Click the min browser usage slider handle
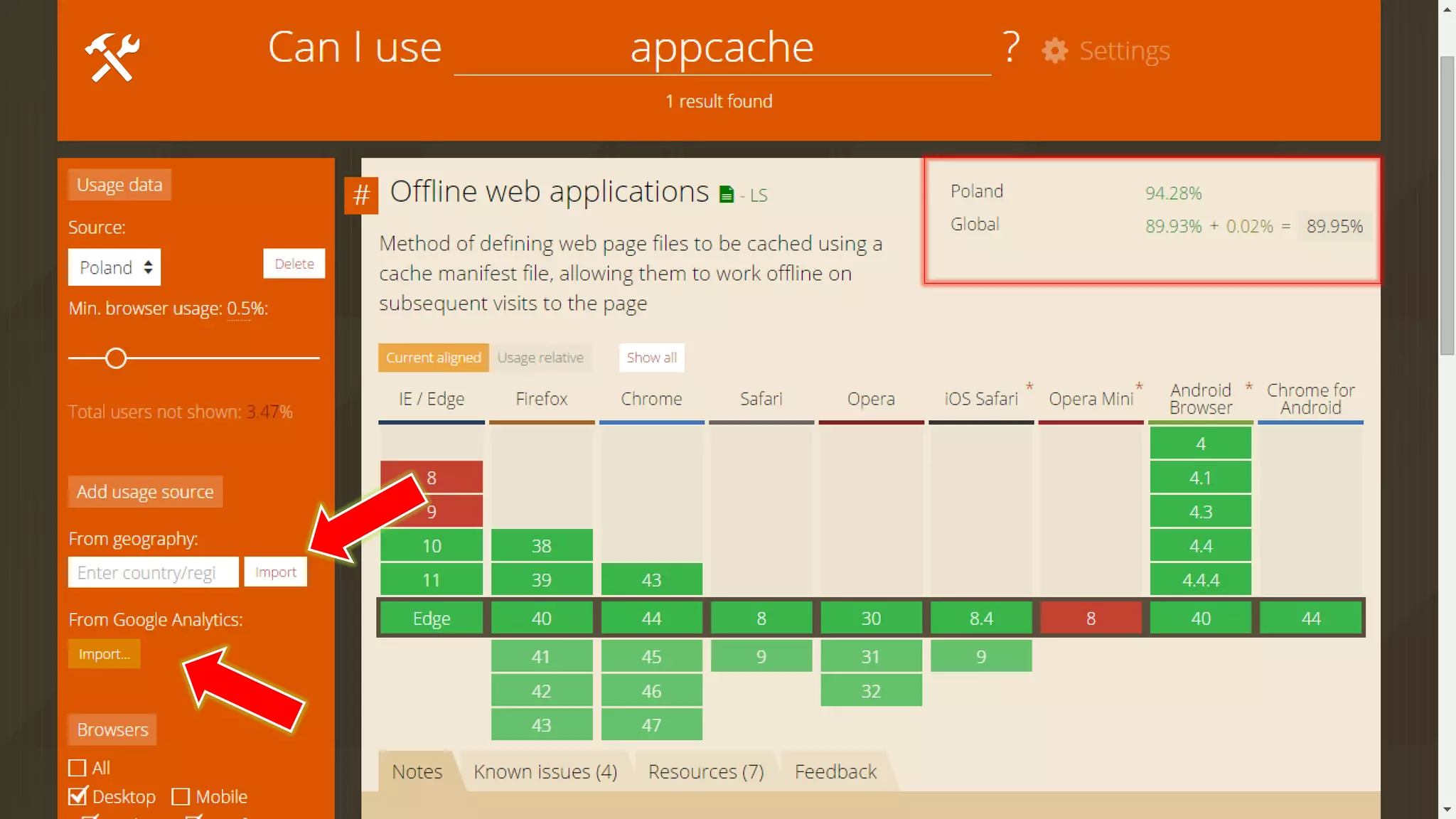The image size is (1456, 819). click(x=116, y=358)
